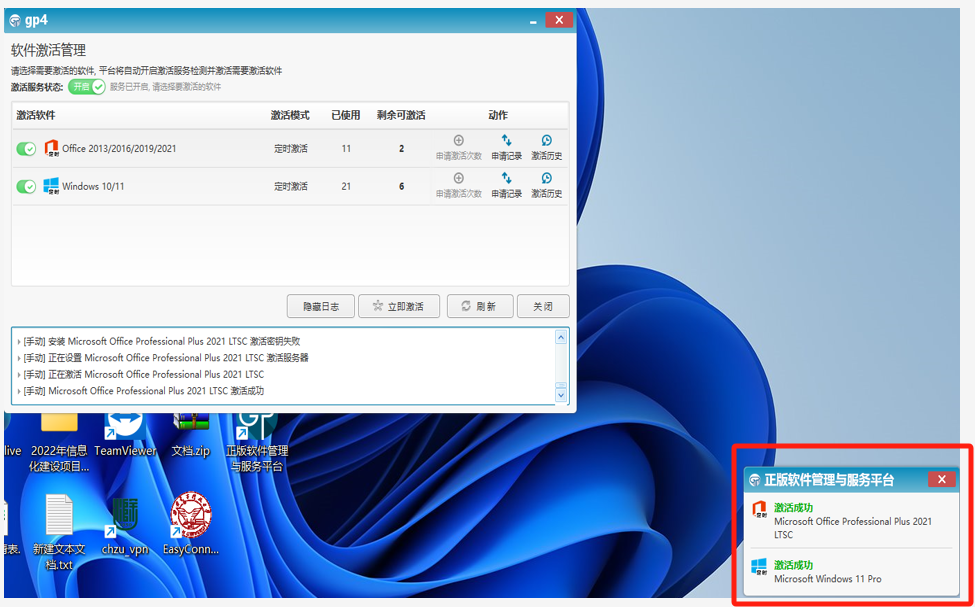975x607 pixels.
Task: Click the 已使用 column header
Action: coord(346,115)
